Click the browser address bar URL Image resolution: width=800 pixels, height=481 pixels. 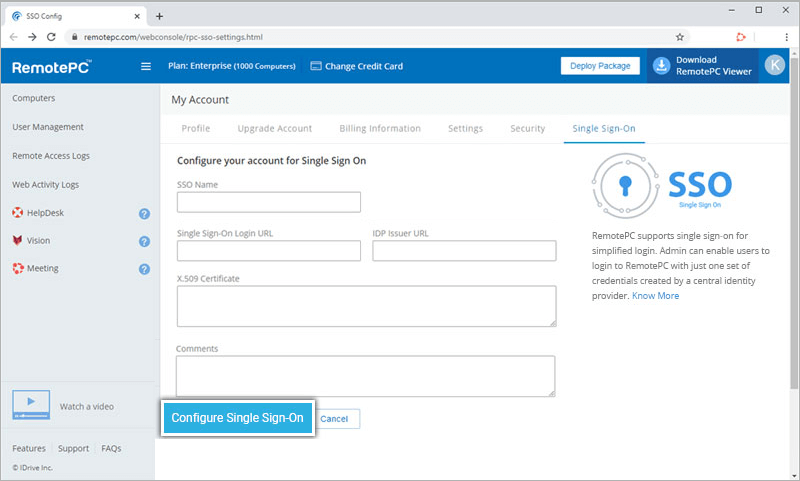pos(173,37)
